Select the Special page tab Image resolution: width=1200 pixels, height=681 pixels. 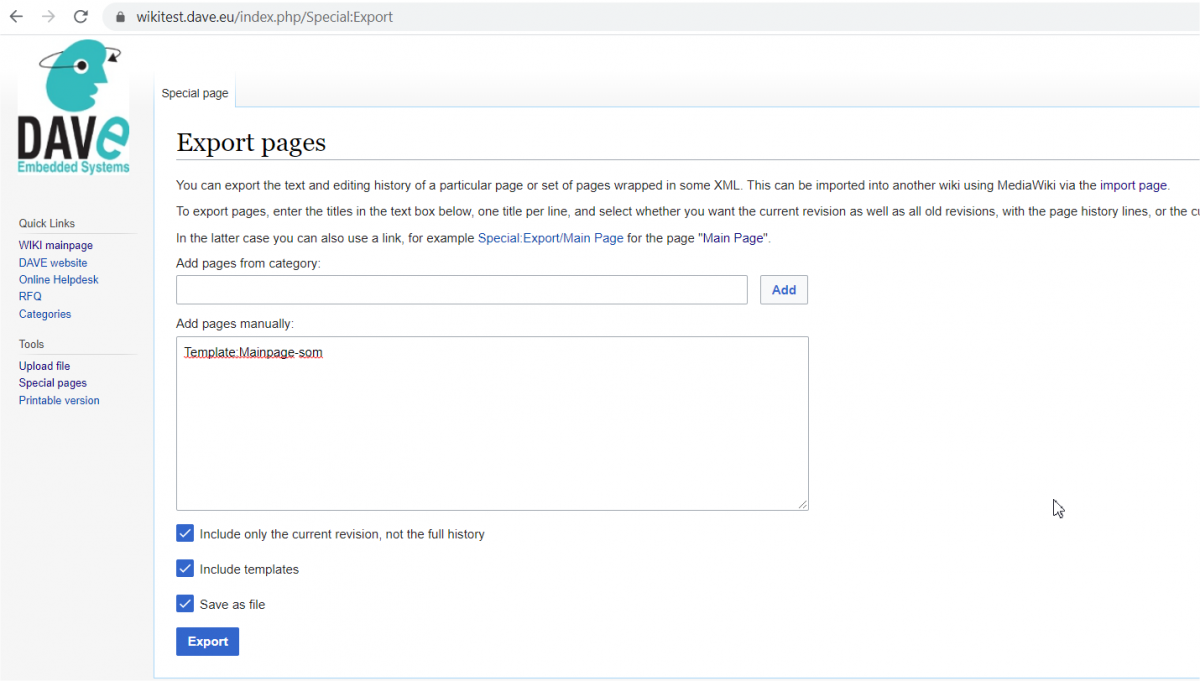point(195,93)
